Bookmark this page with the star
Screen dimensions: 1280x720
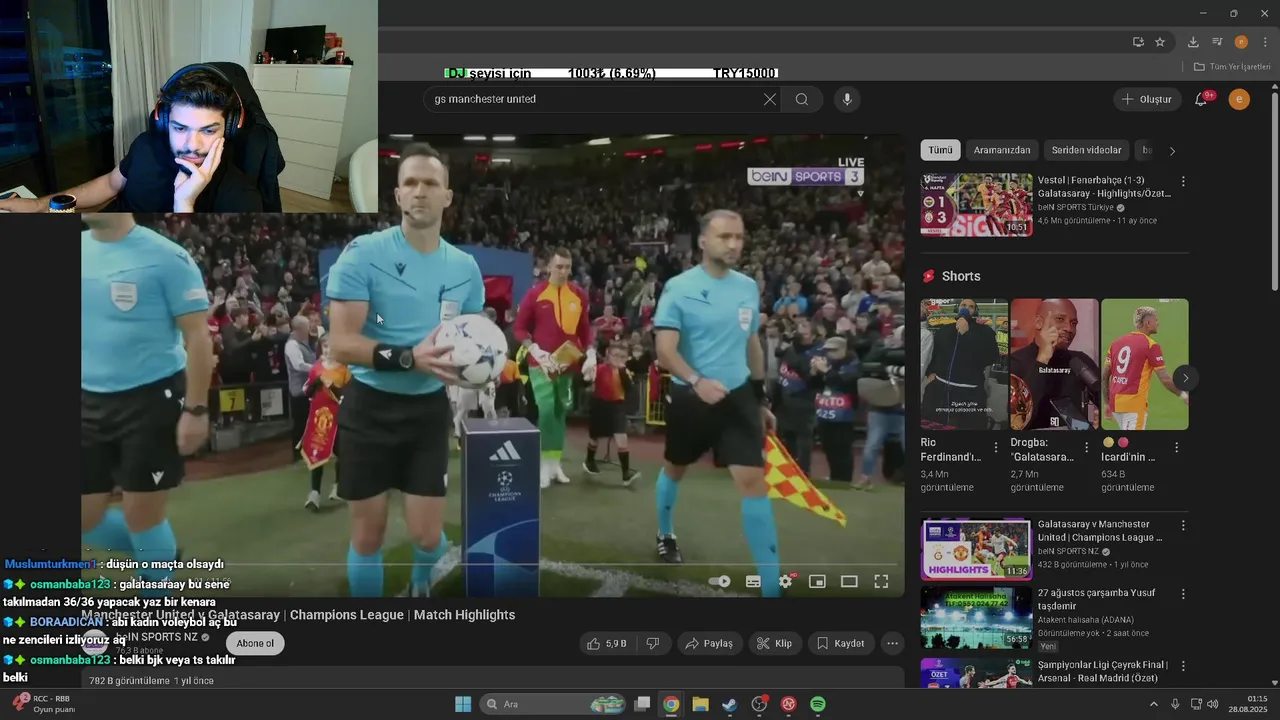tap(1160, 42)
